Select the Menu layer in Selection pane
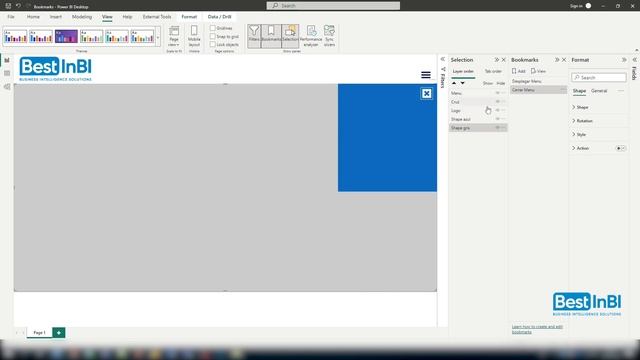The height and width of the screenshot is (360, 640). pyautogui.click(x=478, y=93)
